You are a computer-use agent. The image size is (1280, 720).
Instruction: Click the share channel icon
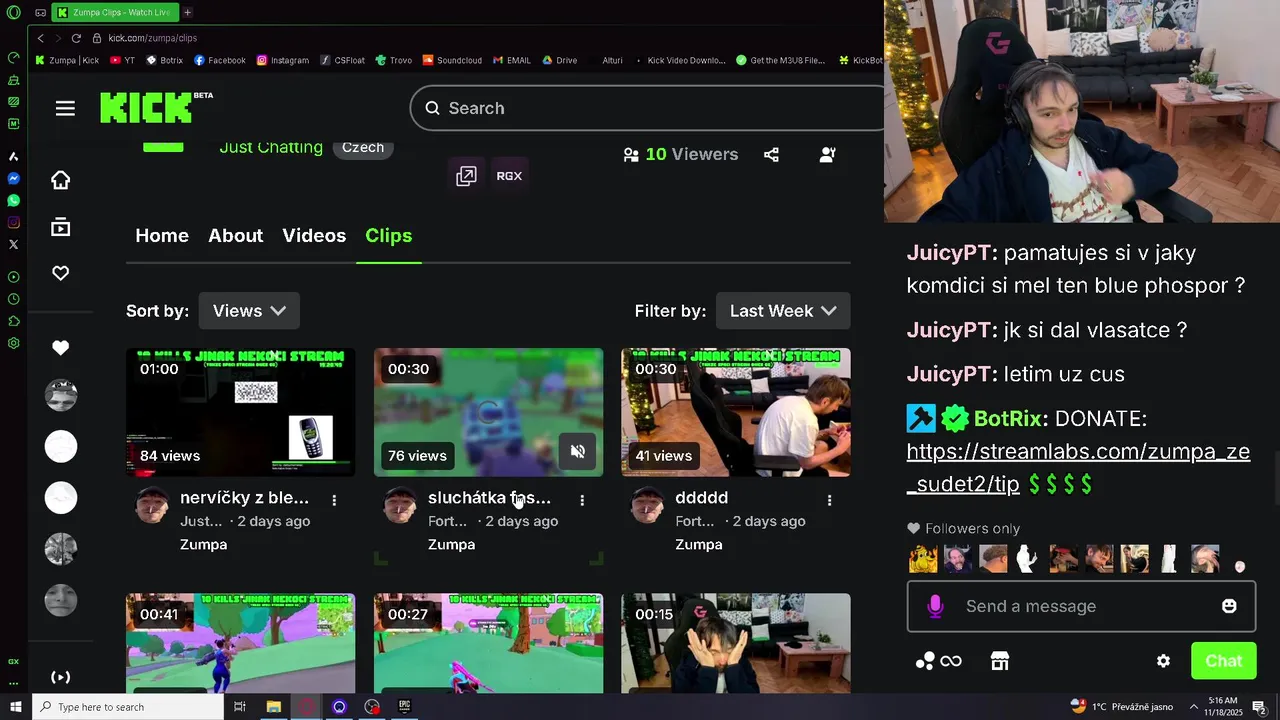click(x=771, y=155)
